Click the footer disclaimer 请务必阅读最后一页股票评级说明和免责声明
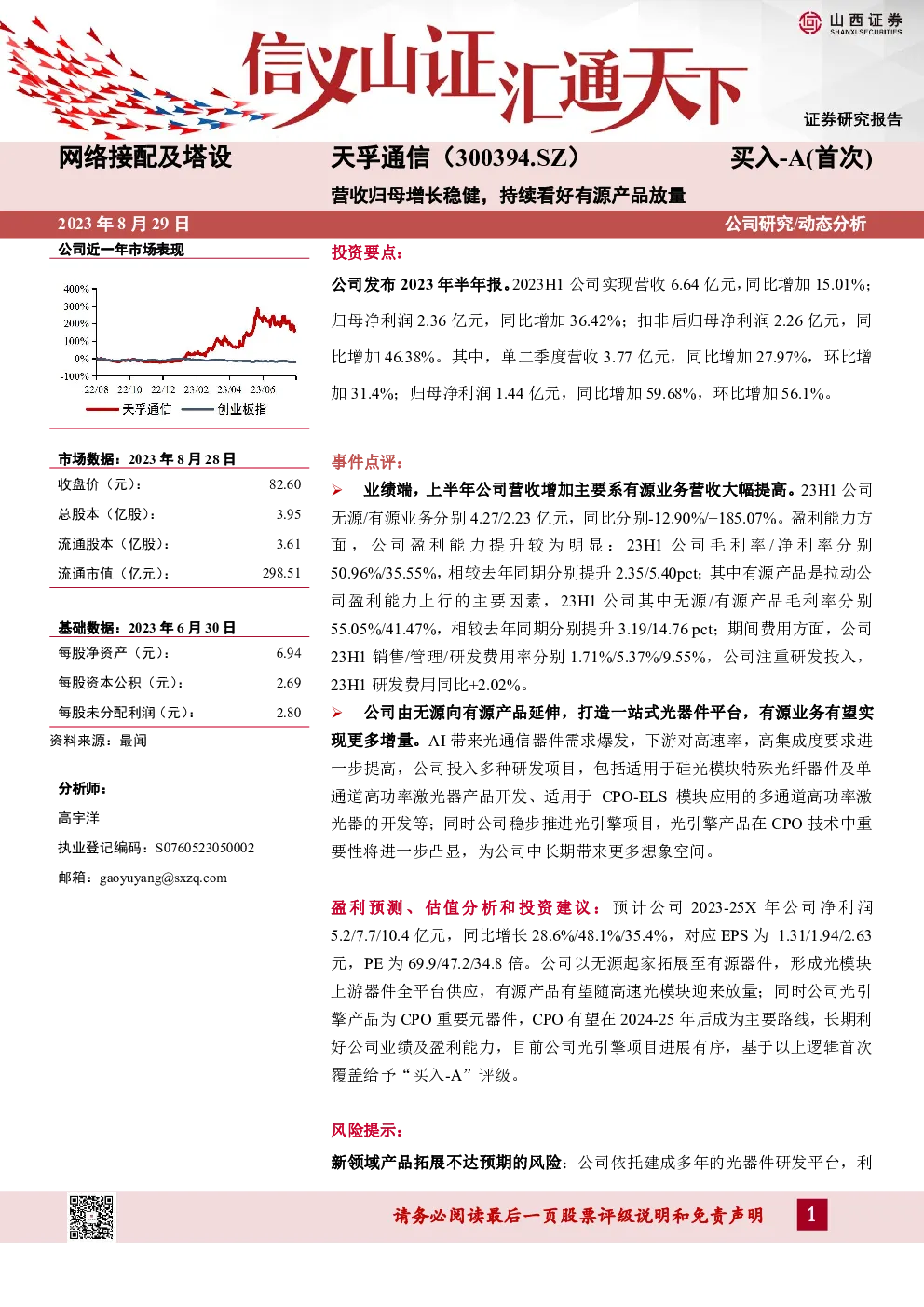Viewport: 924px width, 1307px height. (x=578, y=1216)
